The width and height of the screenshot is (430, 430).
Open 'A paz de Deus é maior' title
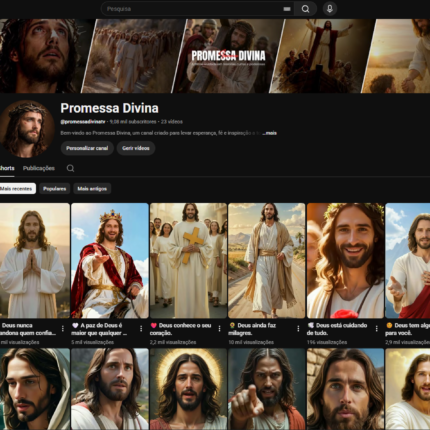coord(99,329)
